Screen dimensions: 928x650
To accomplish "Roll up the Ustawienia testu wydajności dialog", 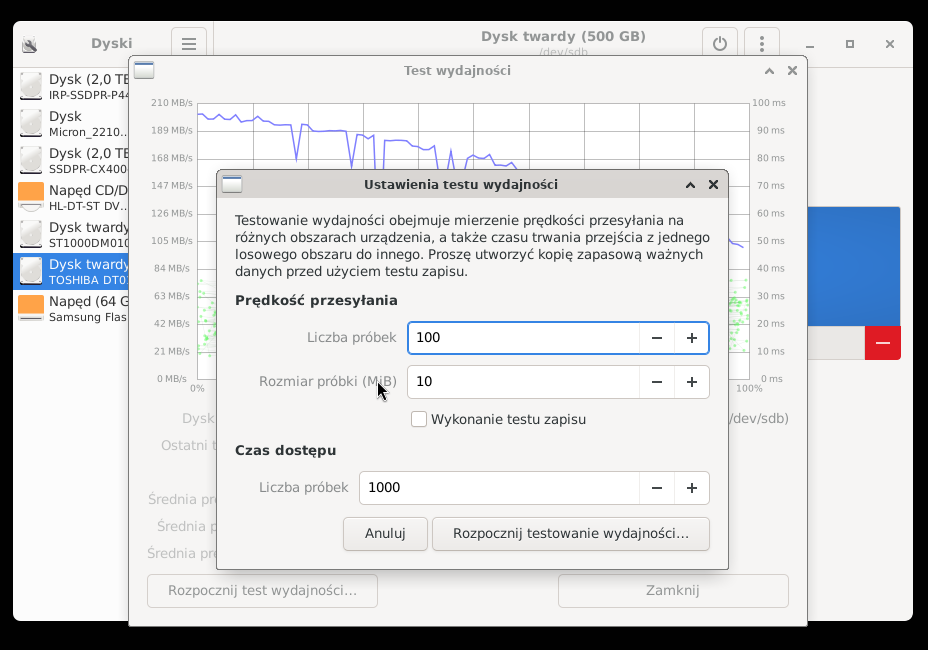I will coord(690,185).
